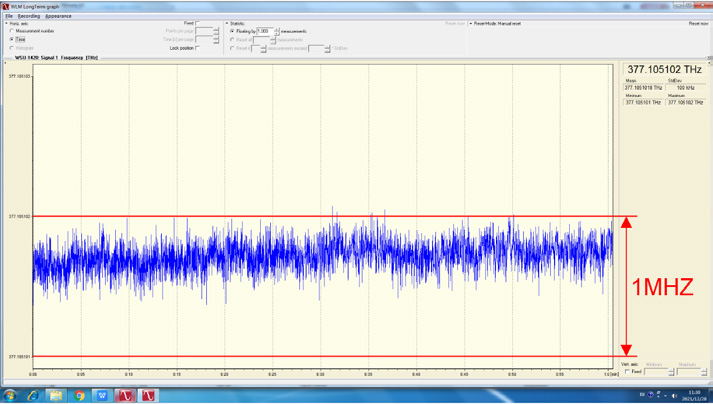
Task: Open the Appearance menu
Action: [x=58, y=16]
